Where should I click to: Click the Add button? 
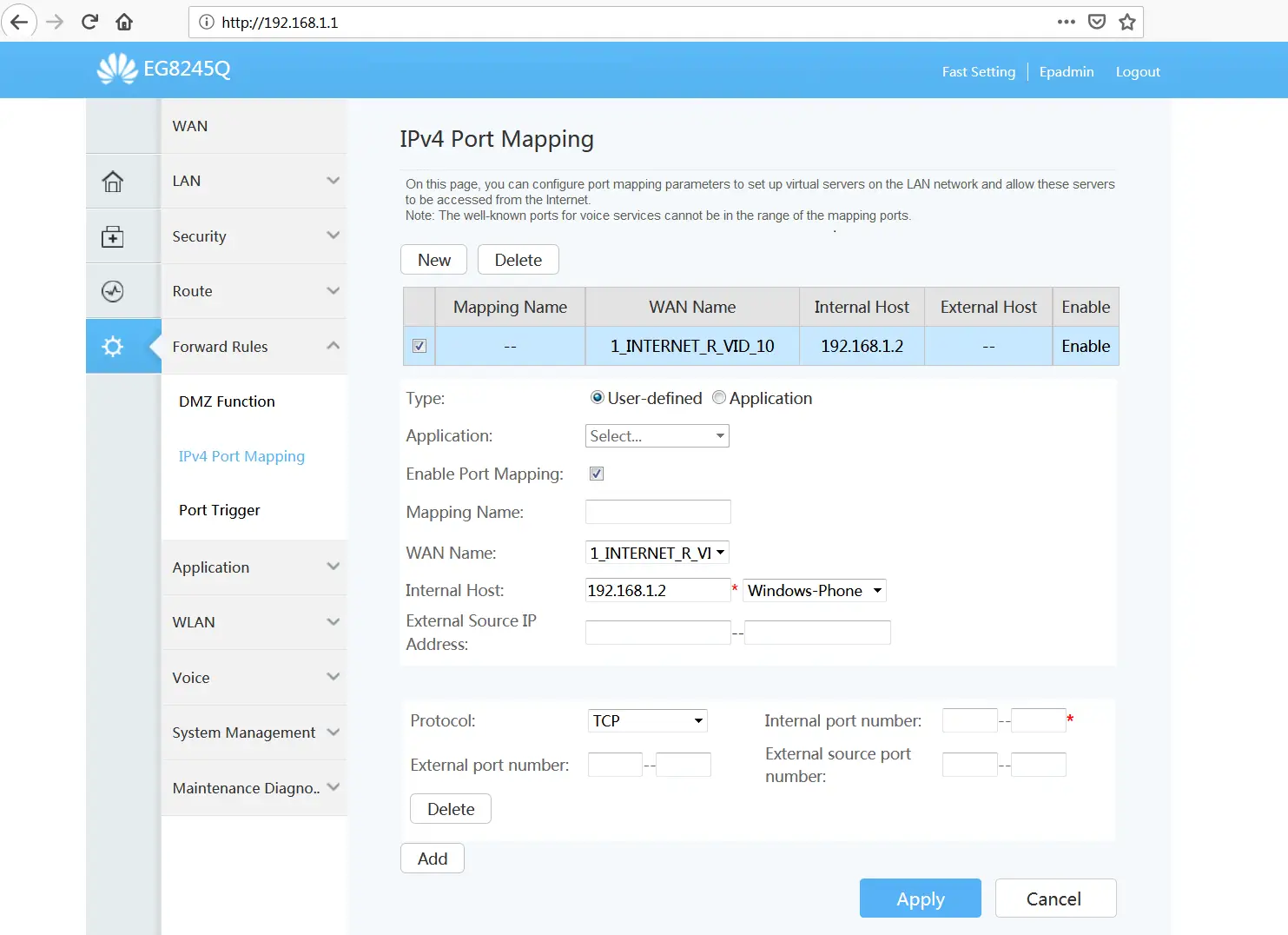coord(433,859)
